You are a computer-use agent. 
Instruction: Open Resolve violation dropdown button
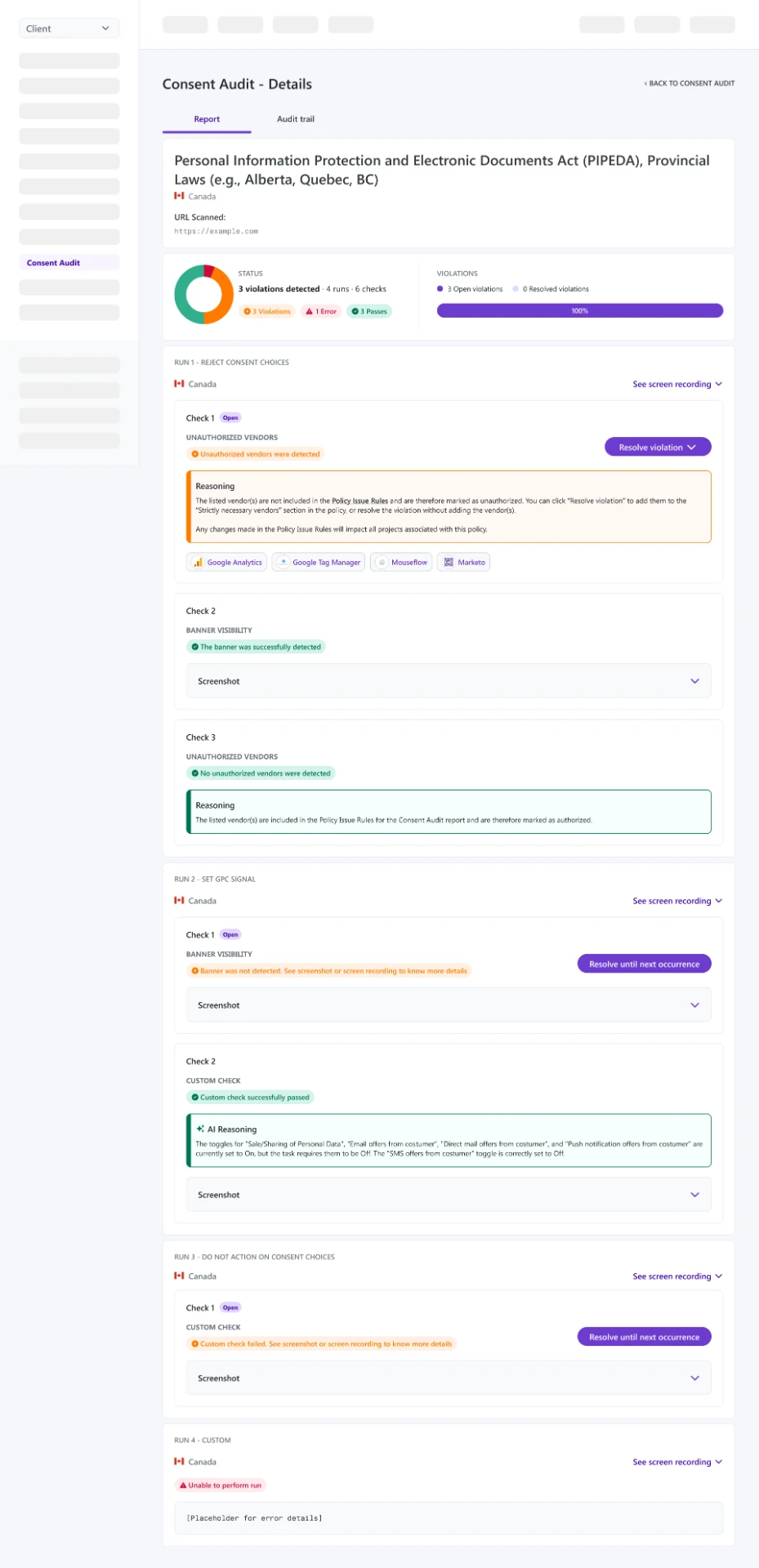(658, 448)
